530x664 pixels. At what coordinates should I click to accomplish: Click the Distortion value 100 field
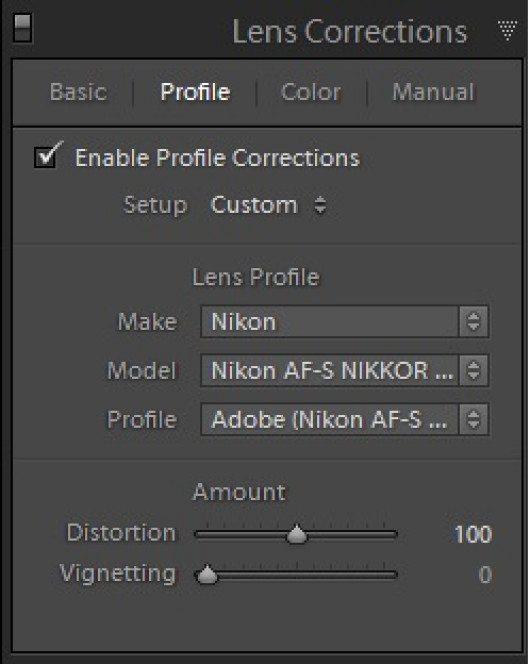point(473,534)
